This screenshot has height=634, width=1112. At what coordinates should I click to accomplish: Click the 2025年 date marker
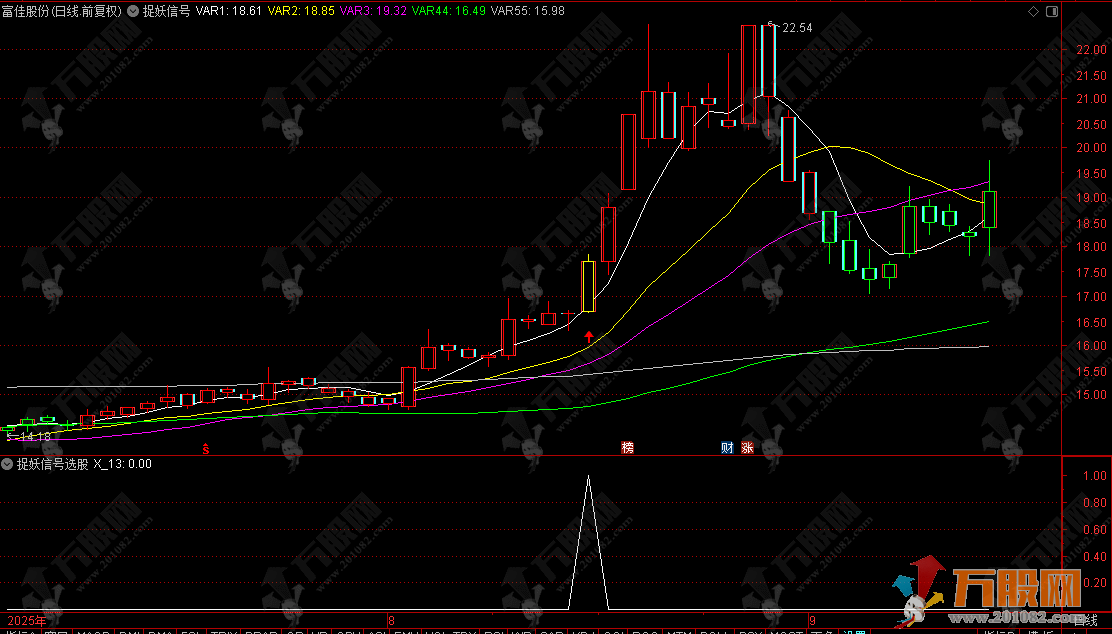point(27,621)
